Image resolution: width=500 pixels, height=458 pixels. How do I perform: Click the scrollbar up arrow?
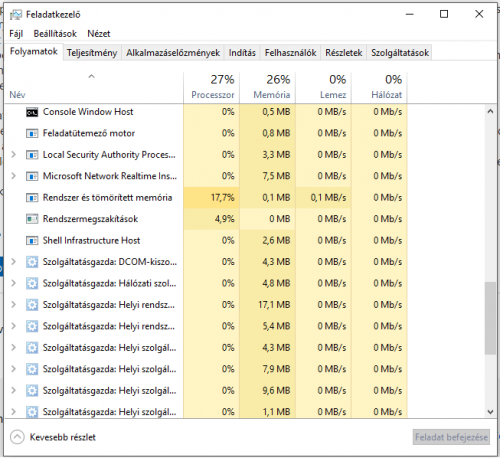pyautogui.click(x=490, y=111)
